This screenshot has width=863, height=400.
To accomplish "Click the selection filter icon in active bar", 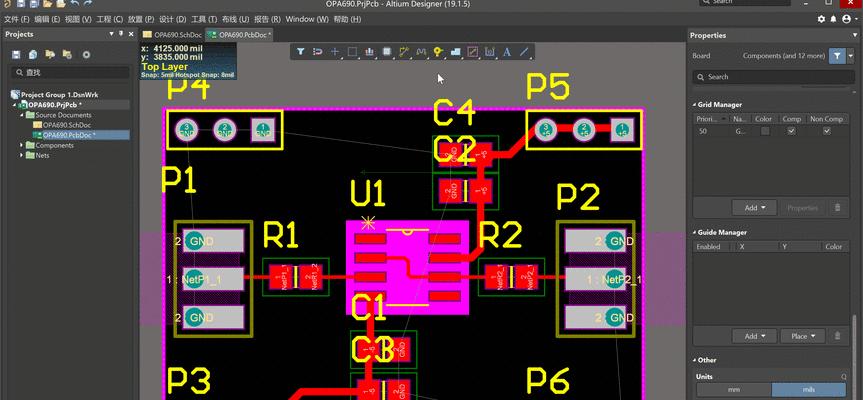I will click(x=301, y=52).
